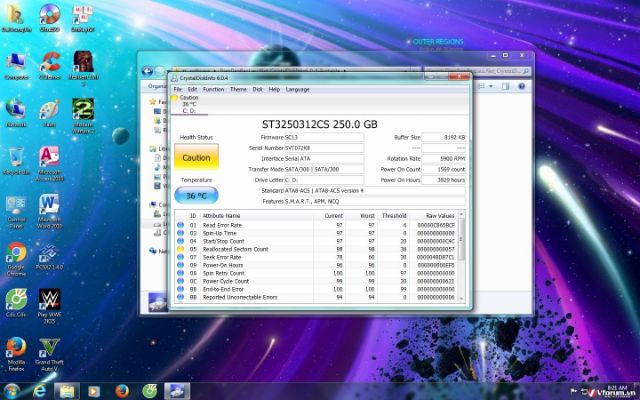Click the Transfer Mode SATA/300 field

point(324,169)
